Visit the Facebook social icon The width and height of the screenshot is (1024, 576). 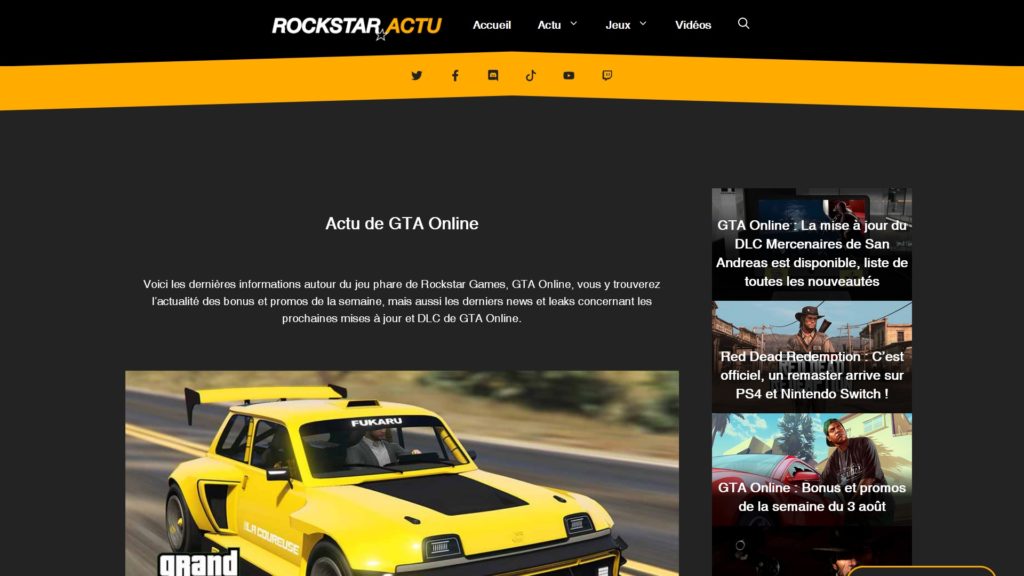pyautogui.click(x=455, y=76)
